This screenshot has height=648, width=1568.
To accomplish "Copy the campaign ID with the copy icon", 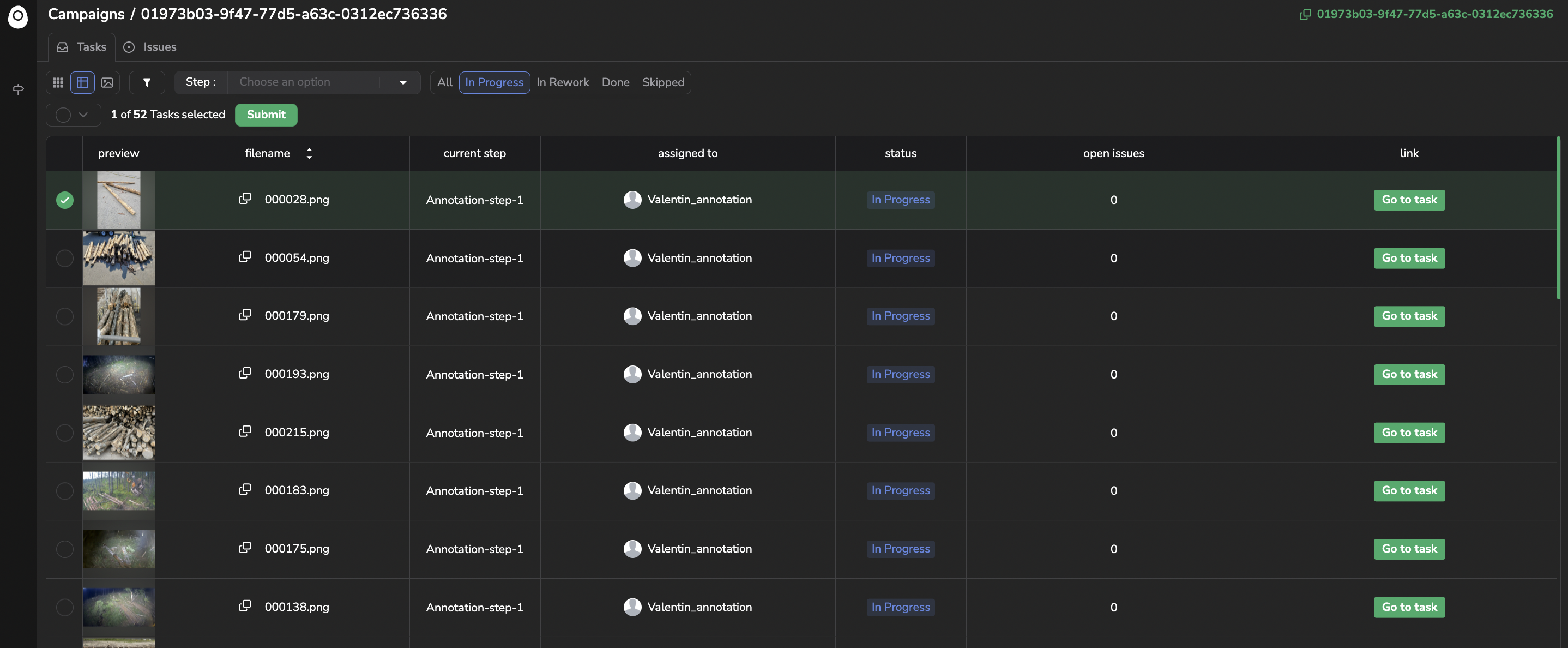I will [1305, 14].
